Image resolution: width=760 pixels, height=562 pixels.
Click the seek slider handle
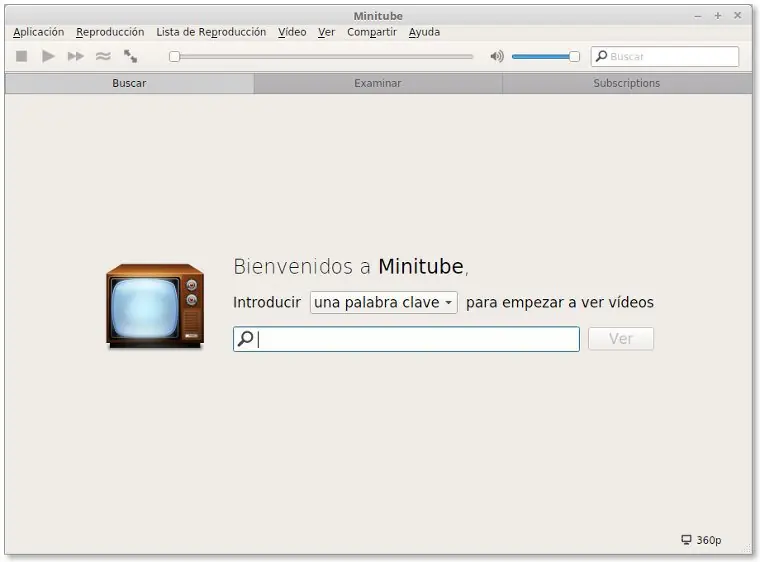[174, 57]
